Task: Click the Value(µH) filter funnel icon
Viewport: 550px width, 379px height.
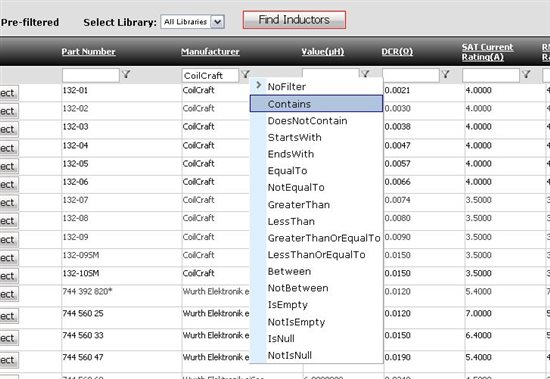Action: (x=365, y=74)
